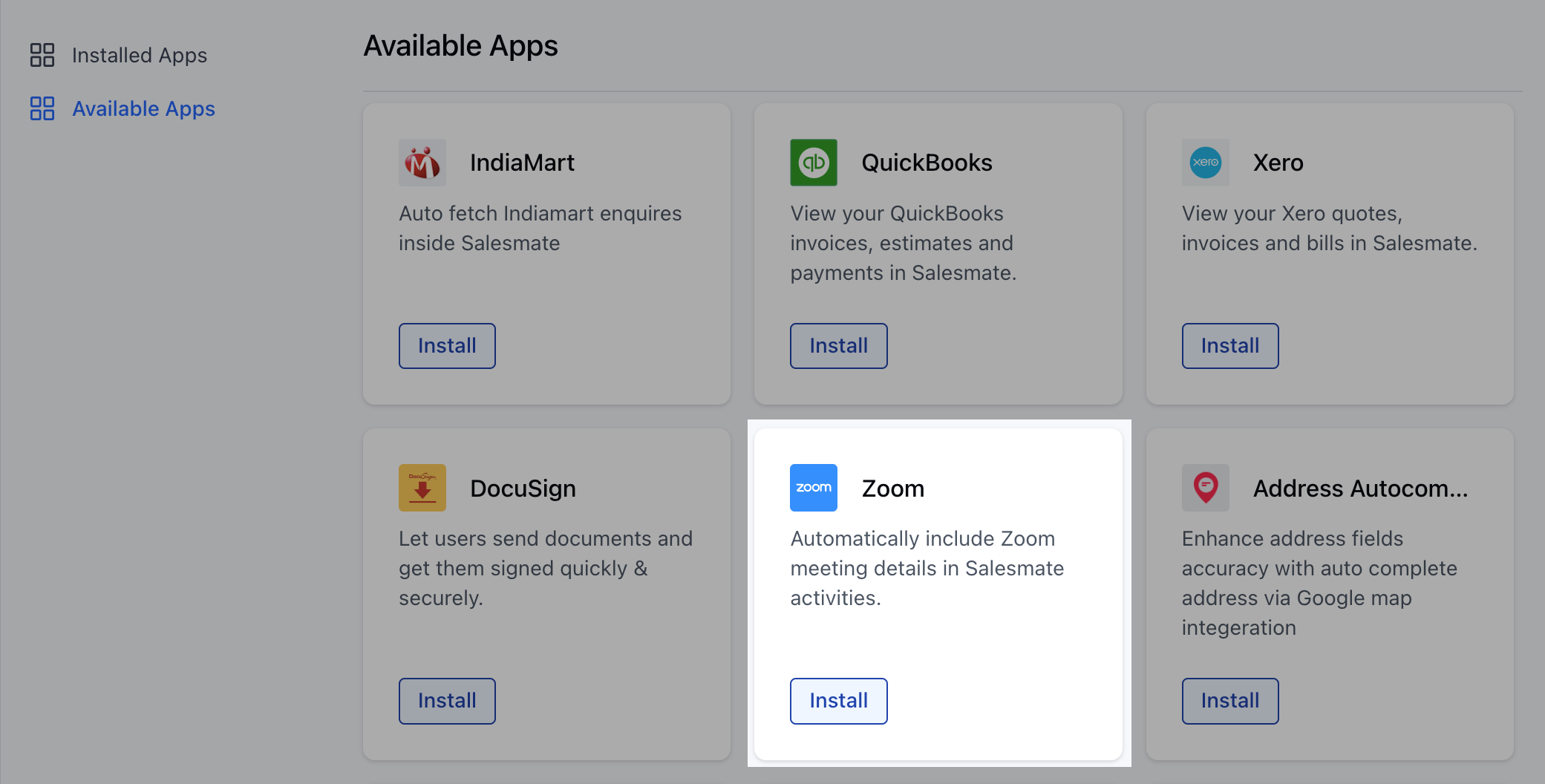The height and width of the screenshot is (784, 1545).
Task: Install the Xero integration
Action: (1230, 346)
